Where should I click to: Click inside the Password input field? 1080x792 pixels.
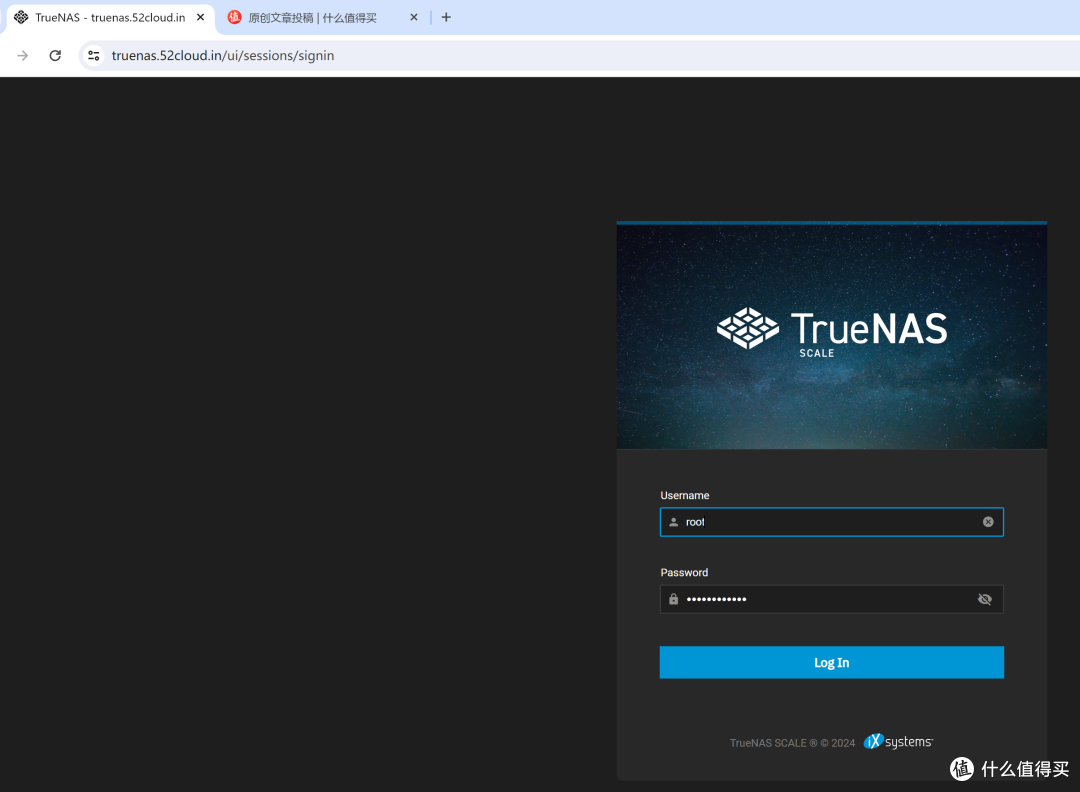click(831, 598)
